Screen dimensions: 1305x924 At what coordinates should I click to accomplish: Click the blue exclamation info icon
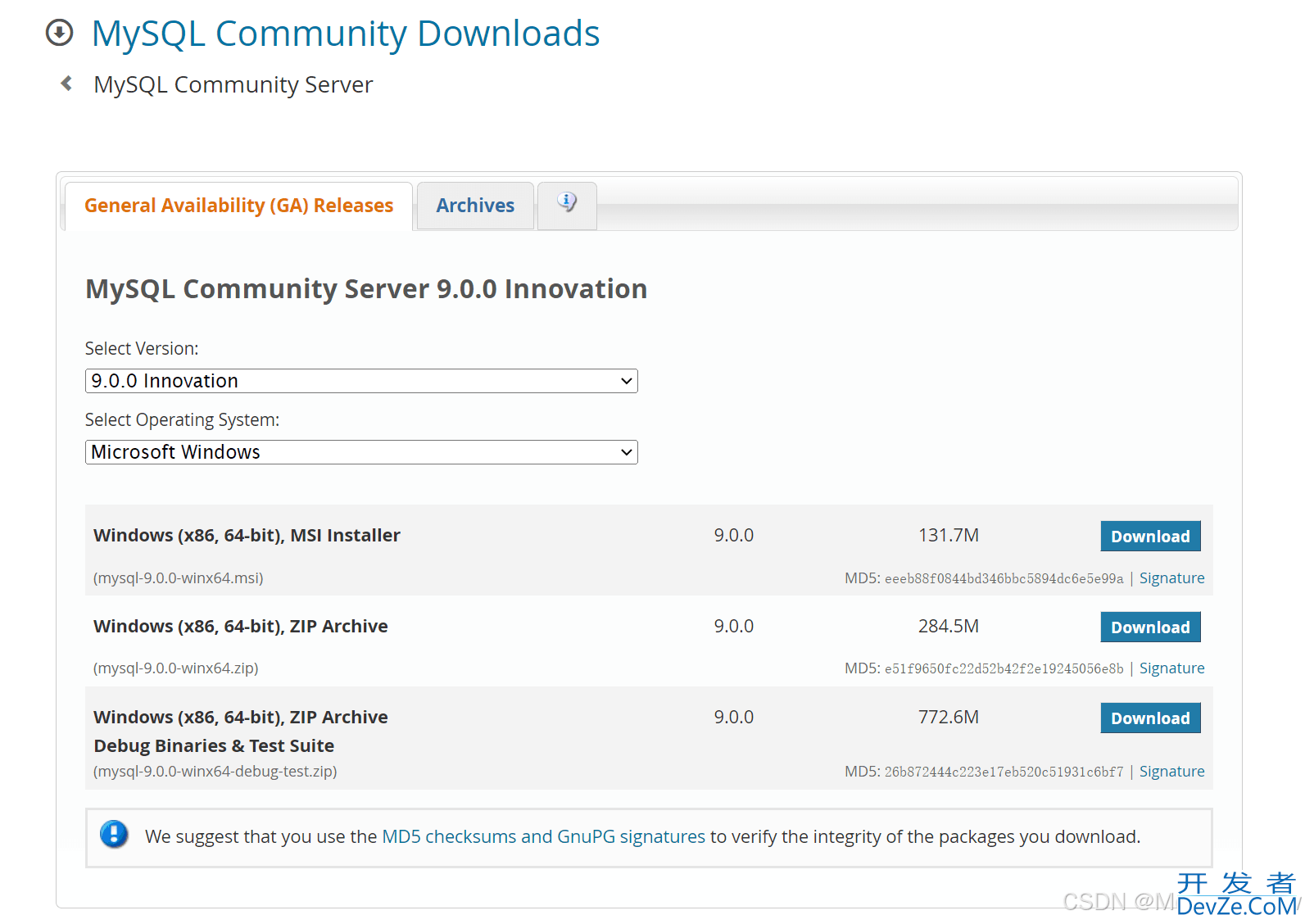(x=114, y=835)
